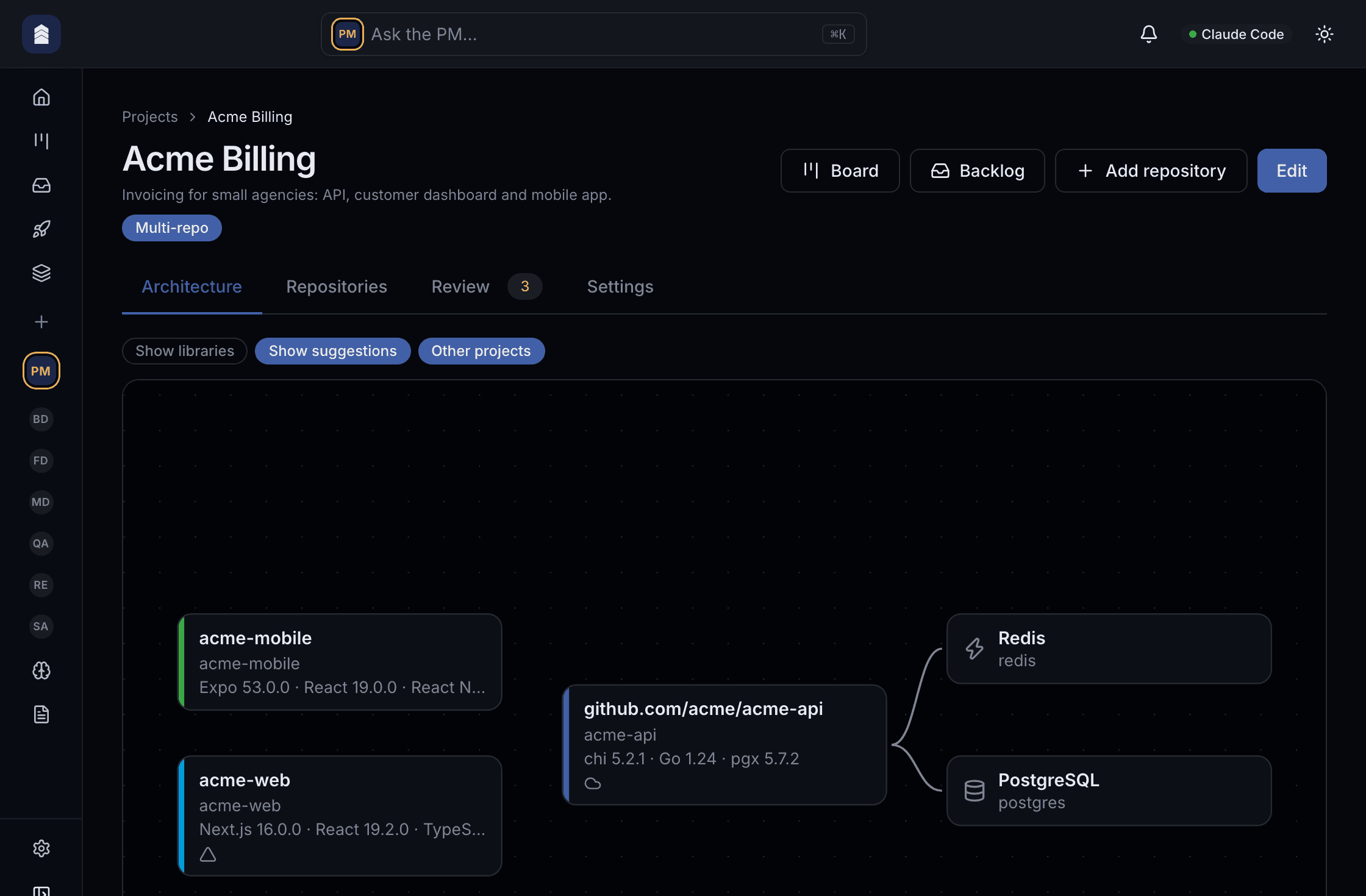Viewport: 1366px width, 896px height.
Task: Open the settings gear in sidebar
Action: [41, 848]
